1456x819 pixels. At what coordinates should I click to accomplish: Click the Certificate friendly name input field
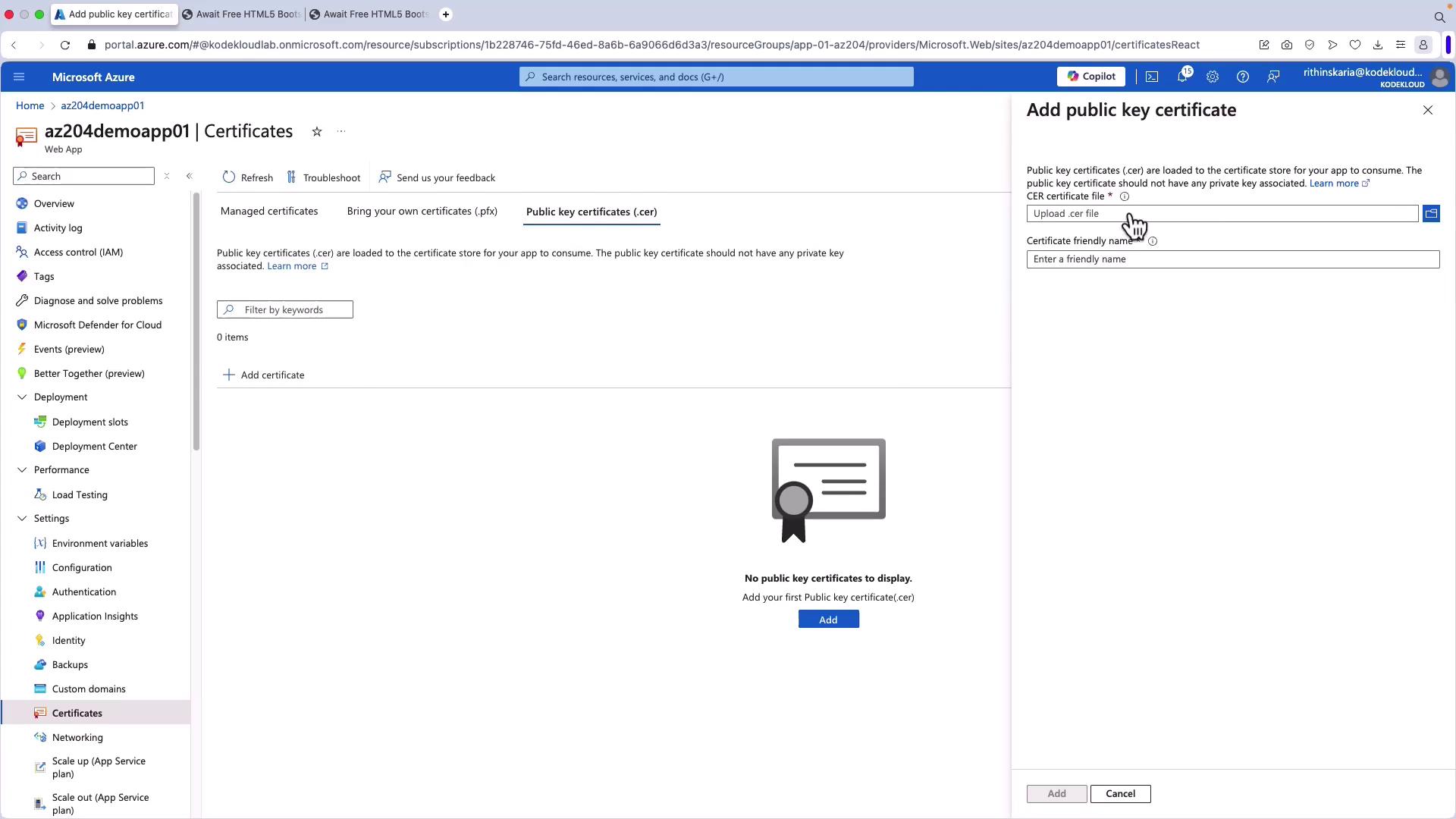pyautogui.click(x=1232, y=259)
